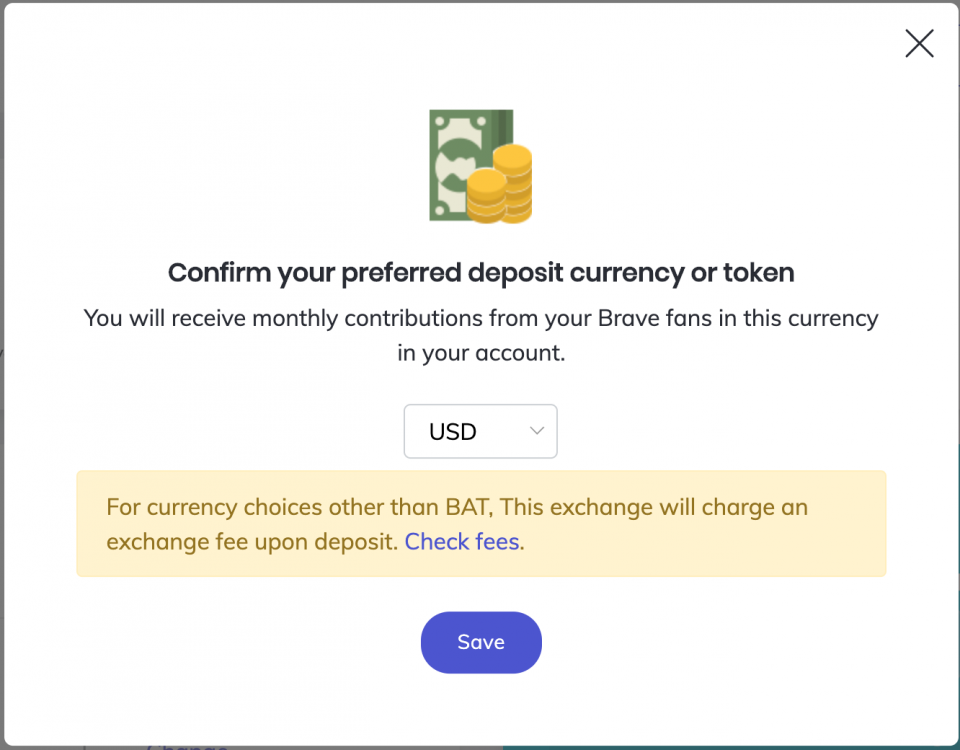Click the dialog heading about deposit currency
960x750 pixels.
(x=481, y=273)
